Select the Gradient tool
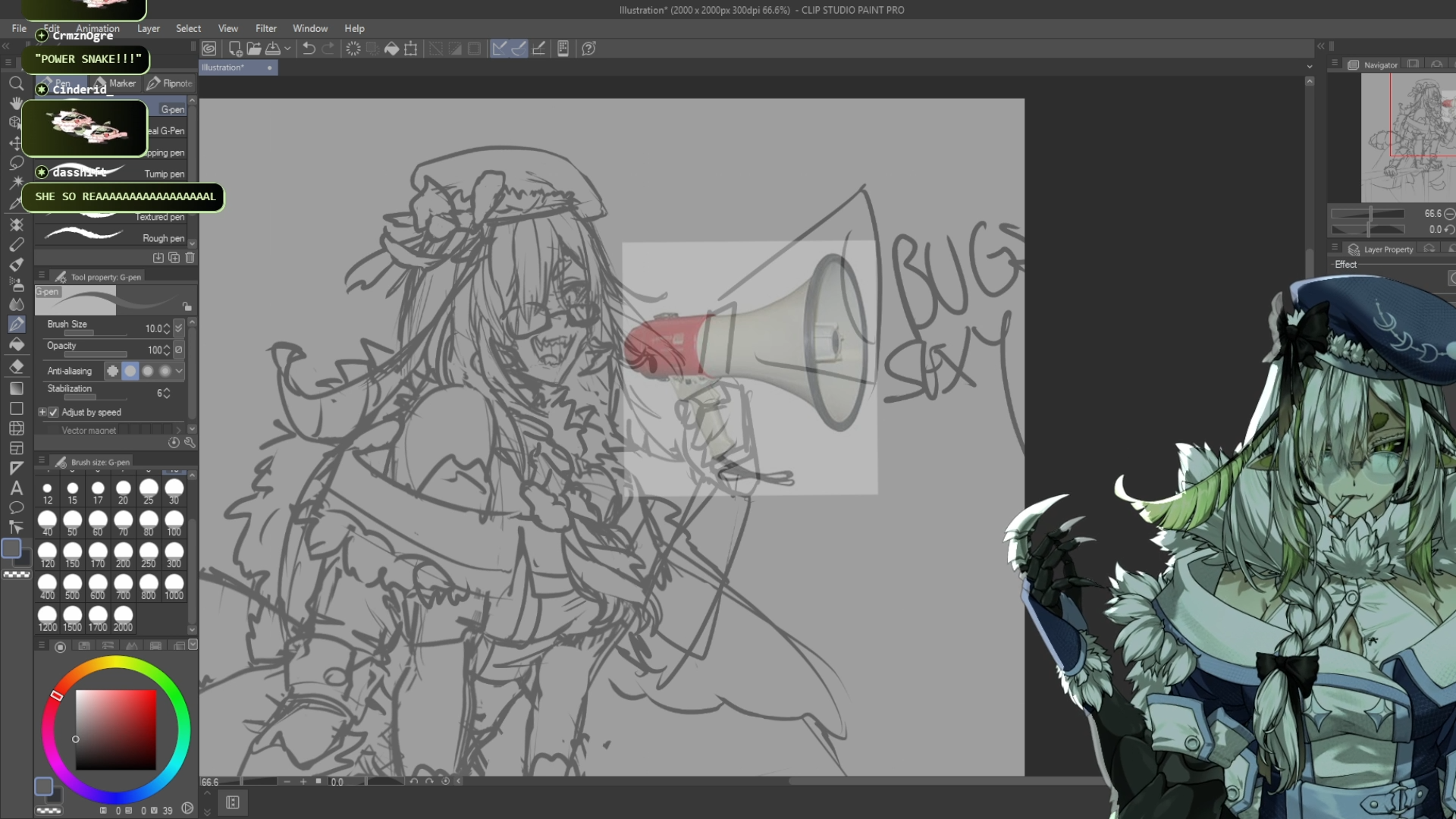The height and width of the screenshot is (819, 1456). (16, 388)
